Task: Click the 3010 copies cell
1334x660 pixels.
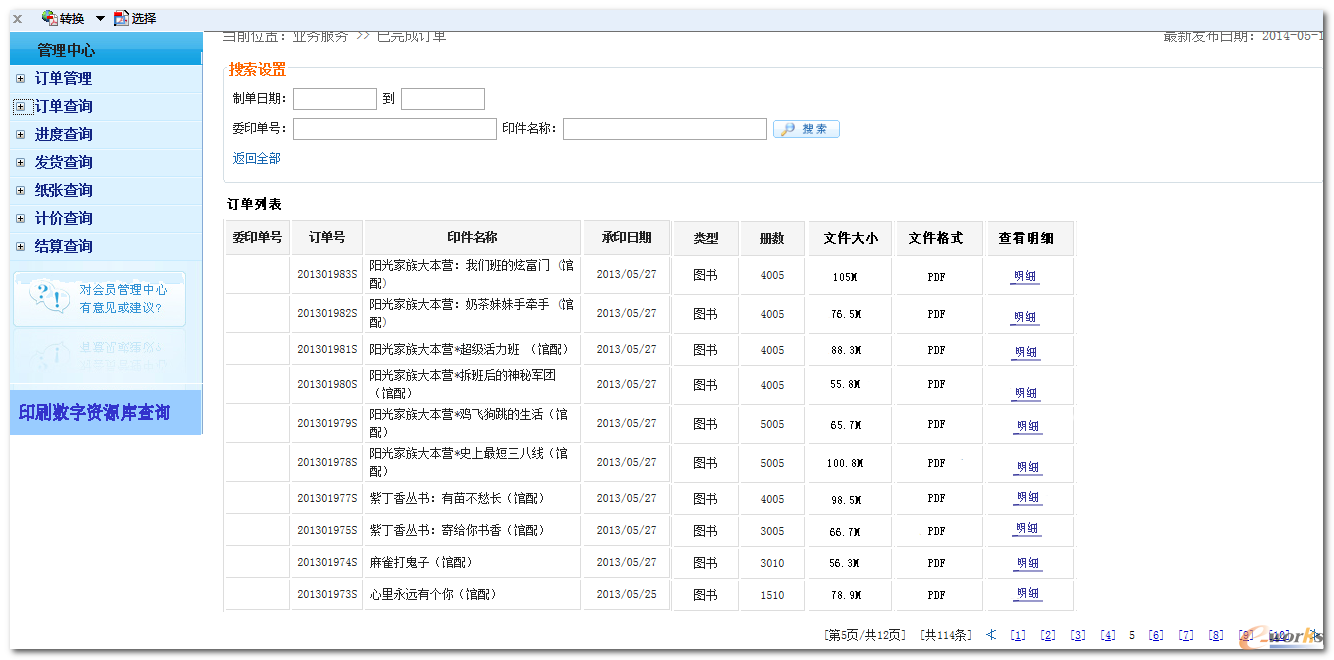Action: 772,563
